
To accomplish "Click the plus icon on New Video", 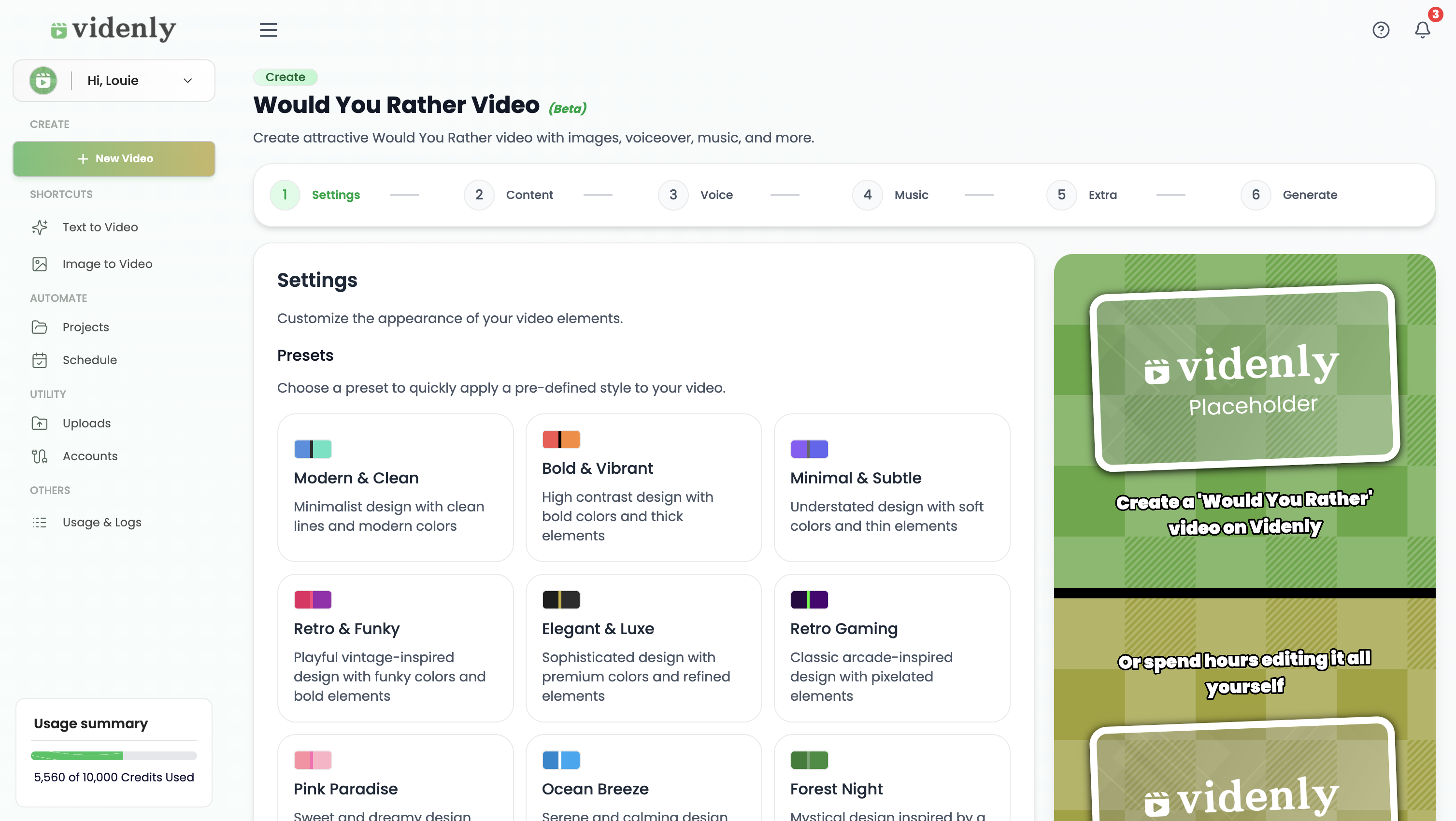I will click(x=83, y=159).
